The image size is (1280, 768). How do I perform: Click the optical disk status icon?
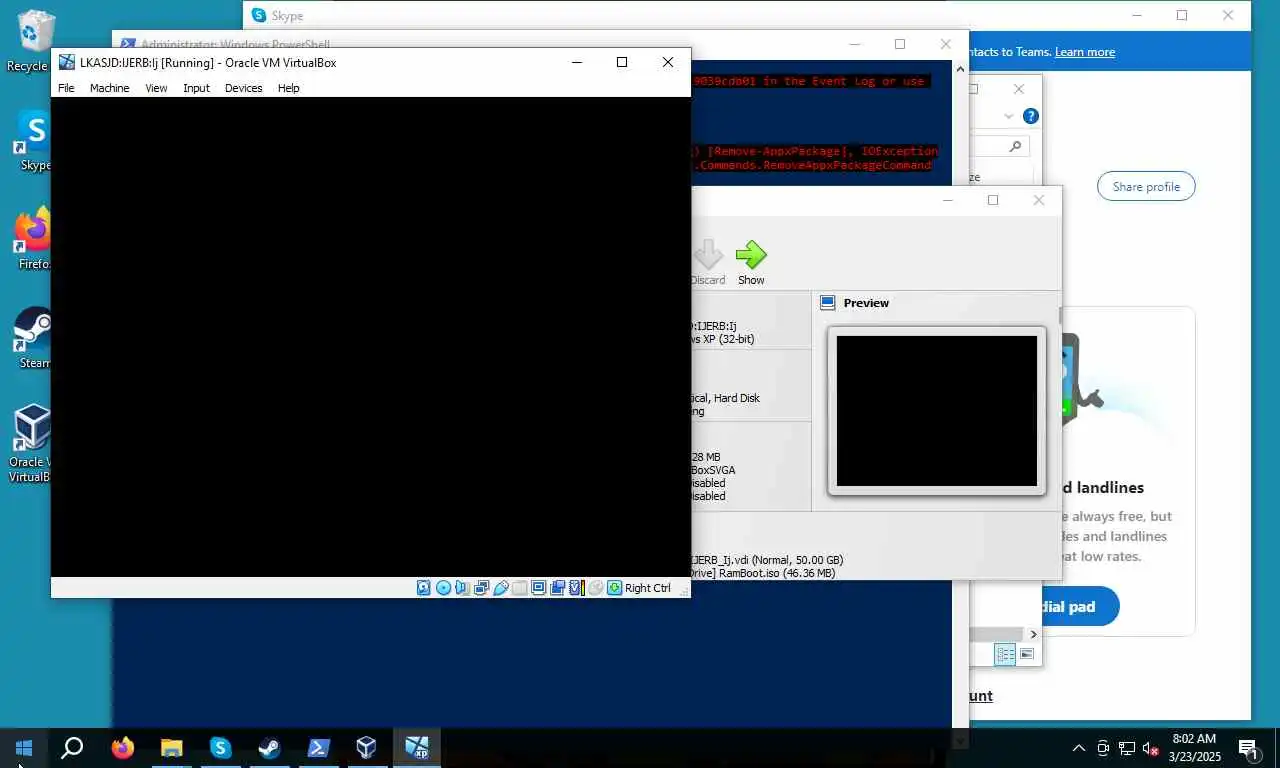443,588
